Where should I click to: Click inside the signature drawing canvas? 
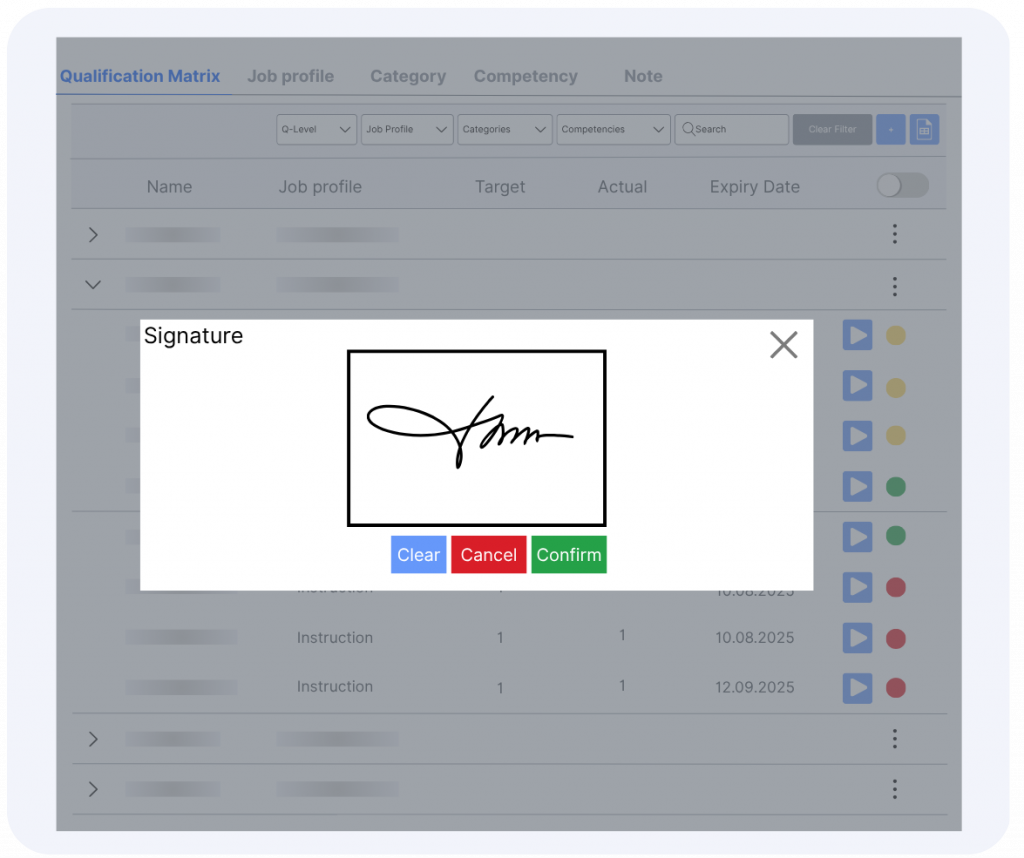476,438
